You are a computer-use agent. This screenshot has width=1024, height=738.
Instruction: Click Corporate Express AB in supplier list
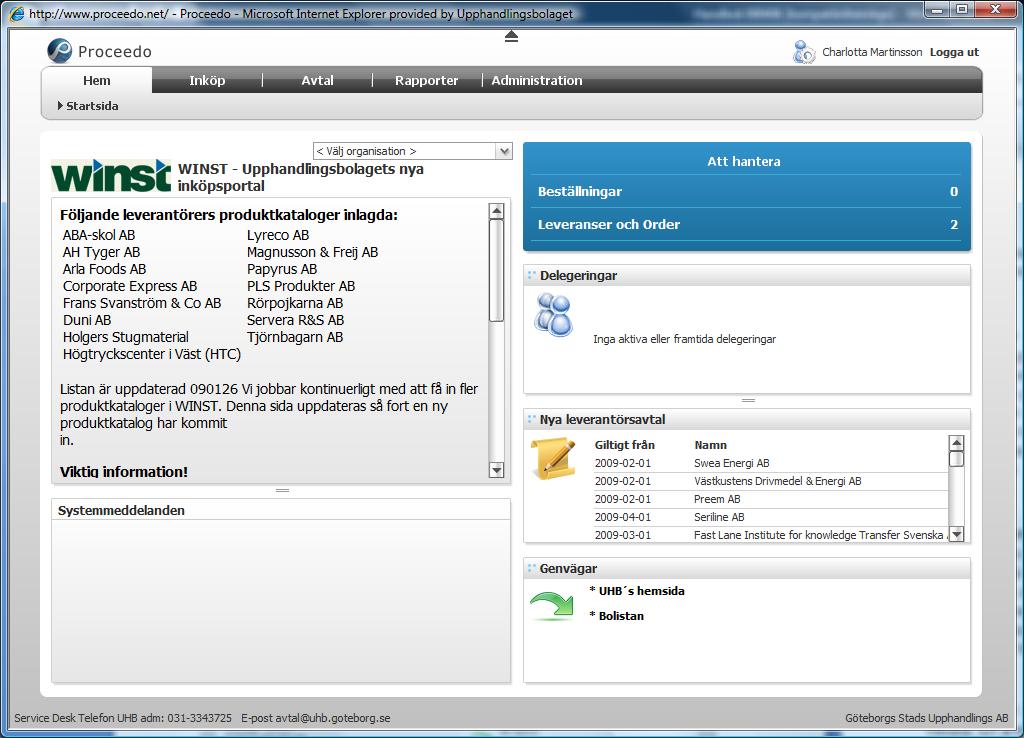tap(130, 286)
